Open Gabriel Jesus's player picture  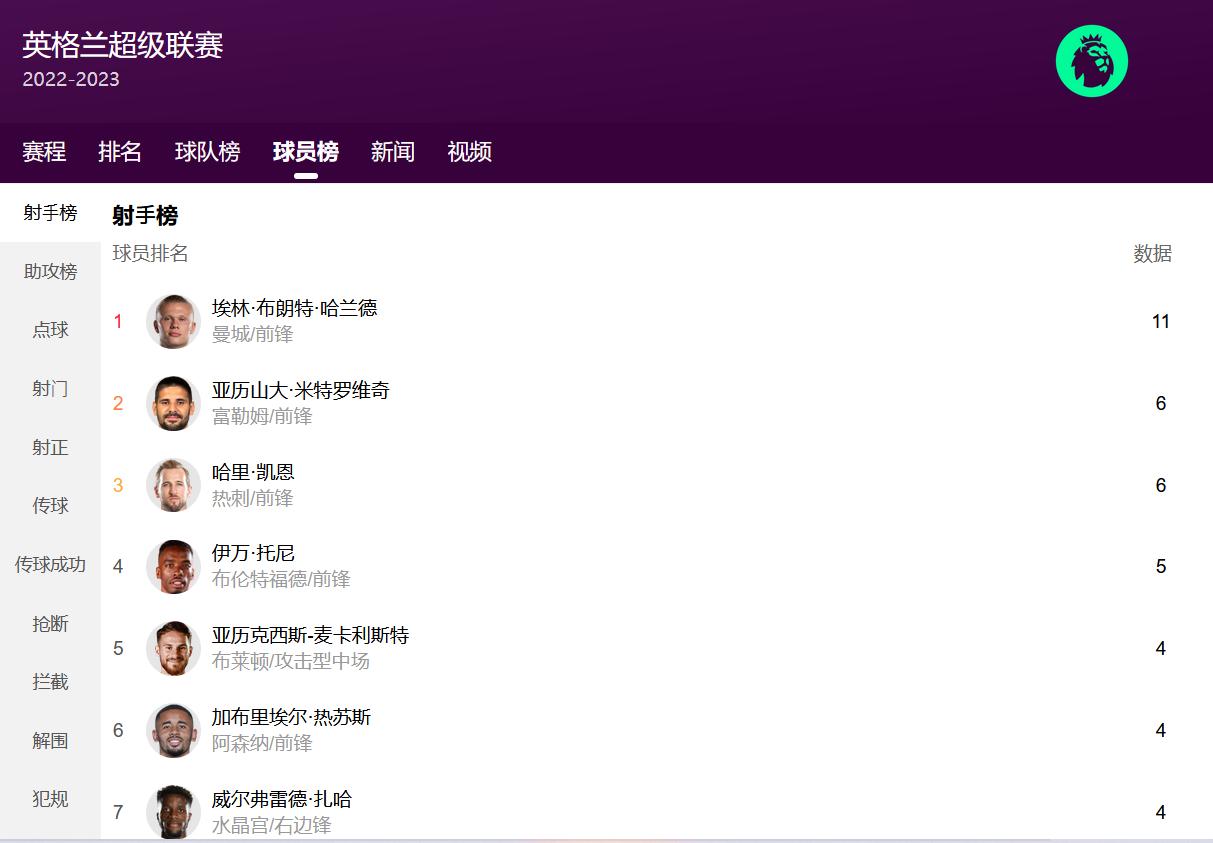point(173,730)
